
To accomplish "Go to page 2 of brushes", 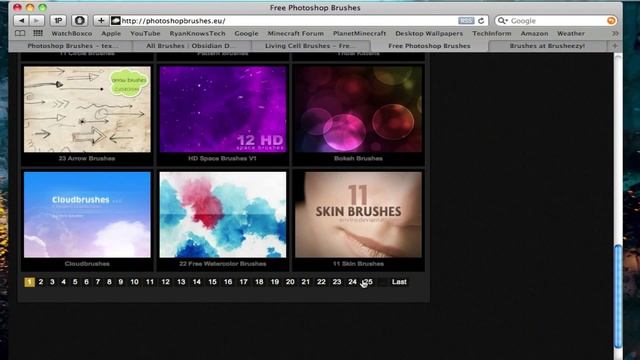I will click(41, 282).
